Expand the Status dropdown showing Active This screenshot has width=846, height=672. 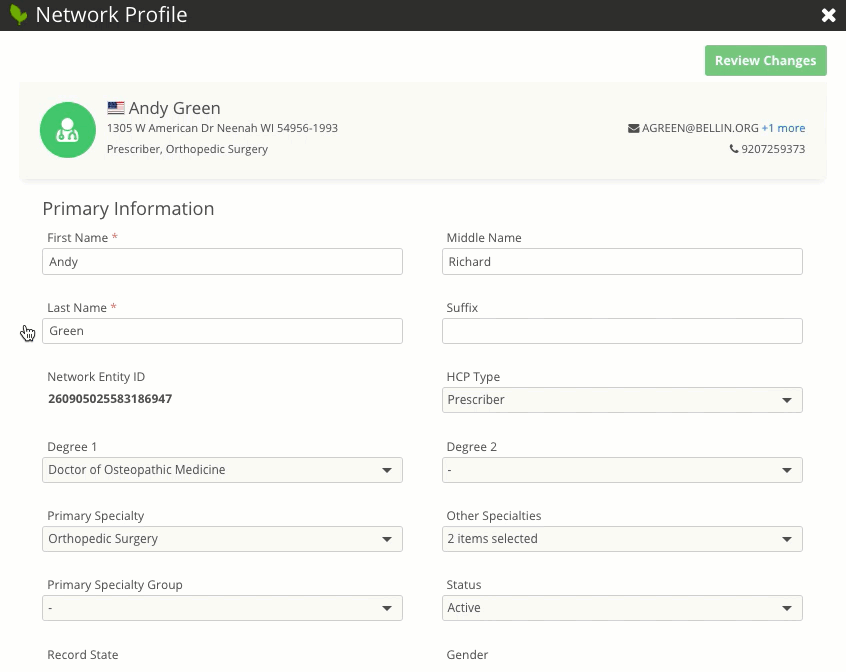622,608
